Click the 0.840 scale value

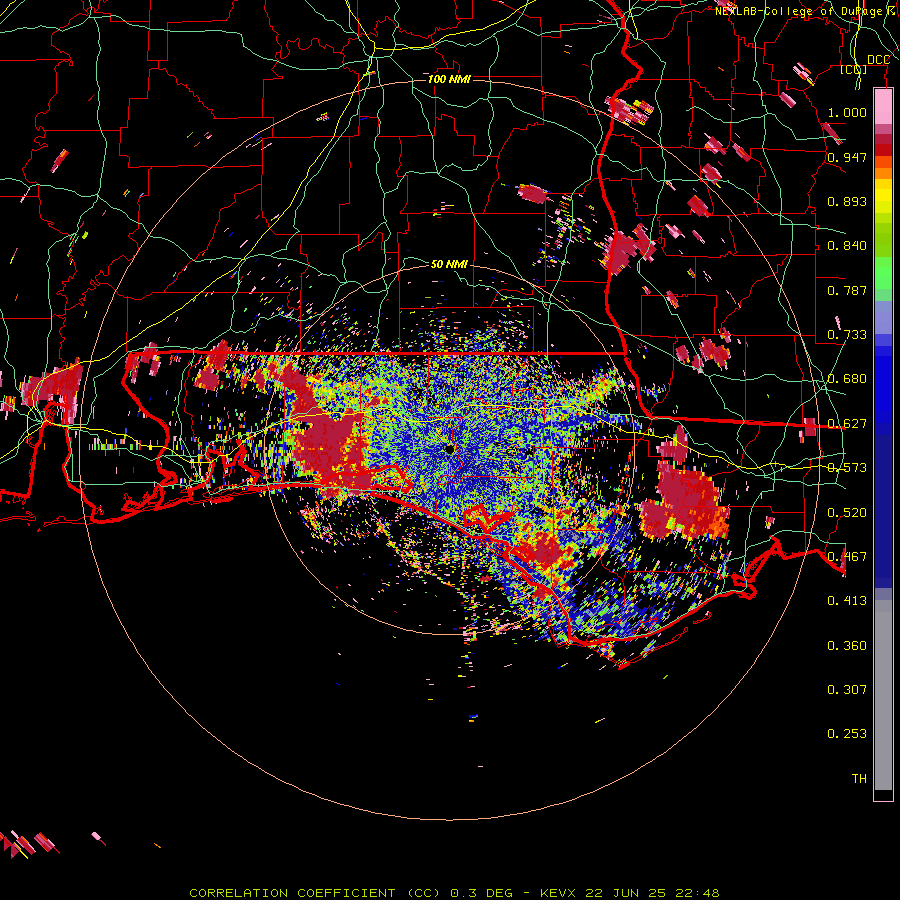coord(847,246)
